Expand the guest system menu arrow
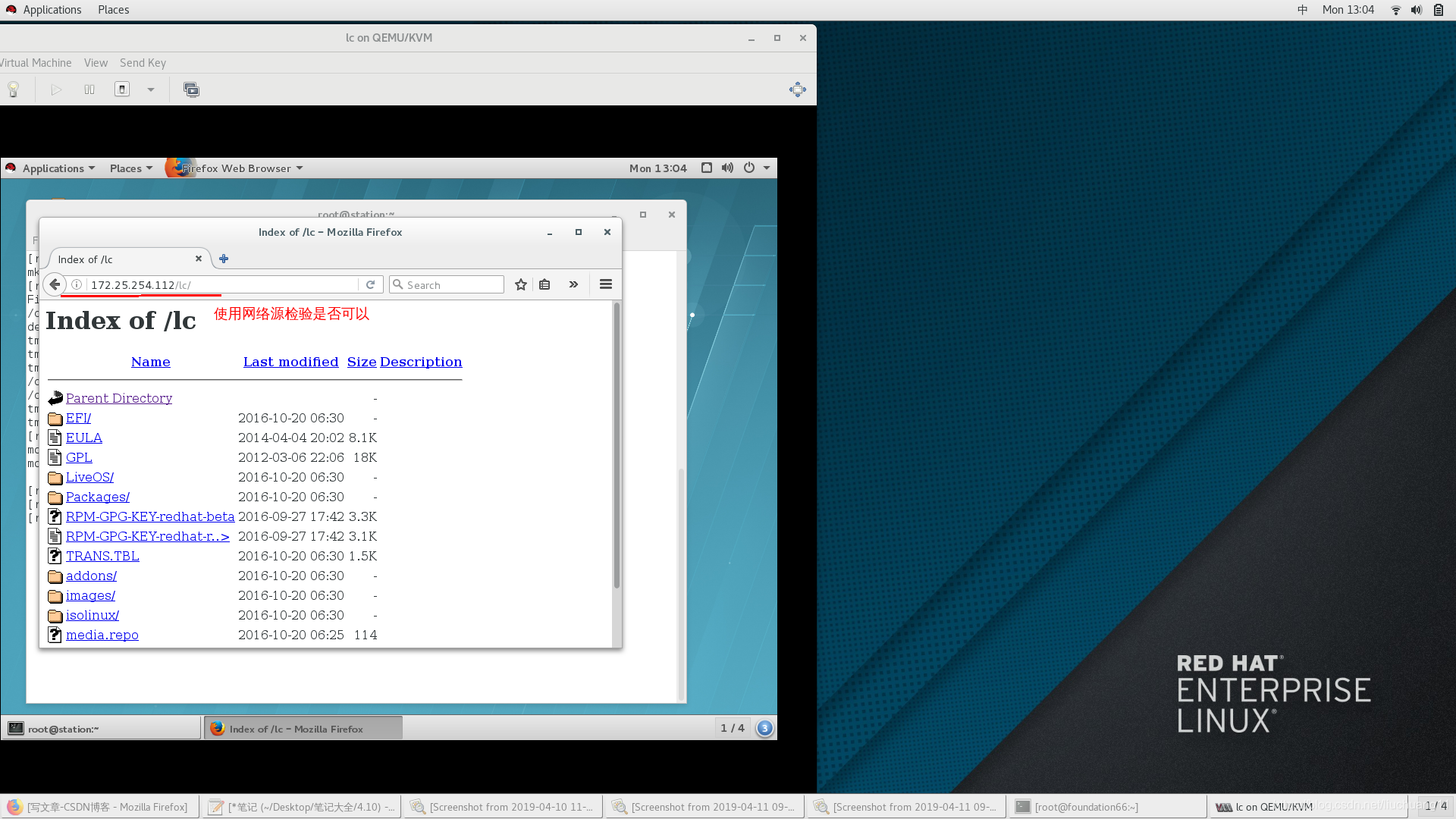1456x819 pixels. tap(767, 168)
